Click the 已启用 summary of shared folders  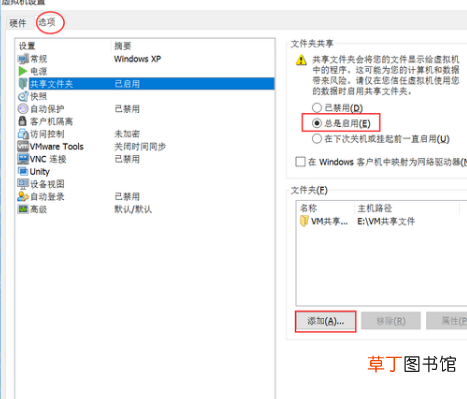click(127, 84)
